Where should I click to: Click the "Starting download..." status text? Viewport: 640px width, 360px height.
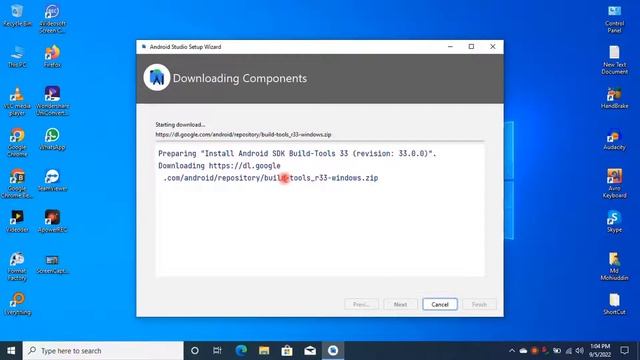[x=180, y=124]
